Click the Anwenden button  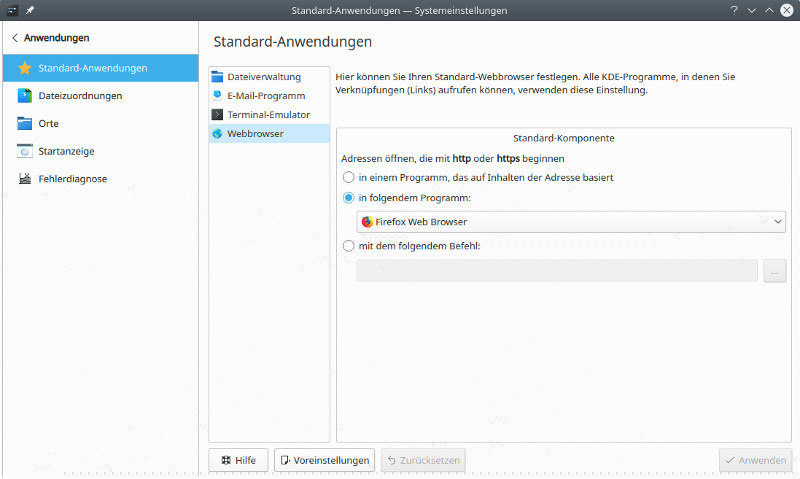754,460
